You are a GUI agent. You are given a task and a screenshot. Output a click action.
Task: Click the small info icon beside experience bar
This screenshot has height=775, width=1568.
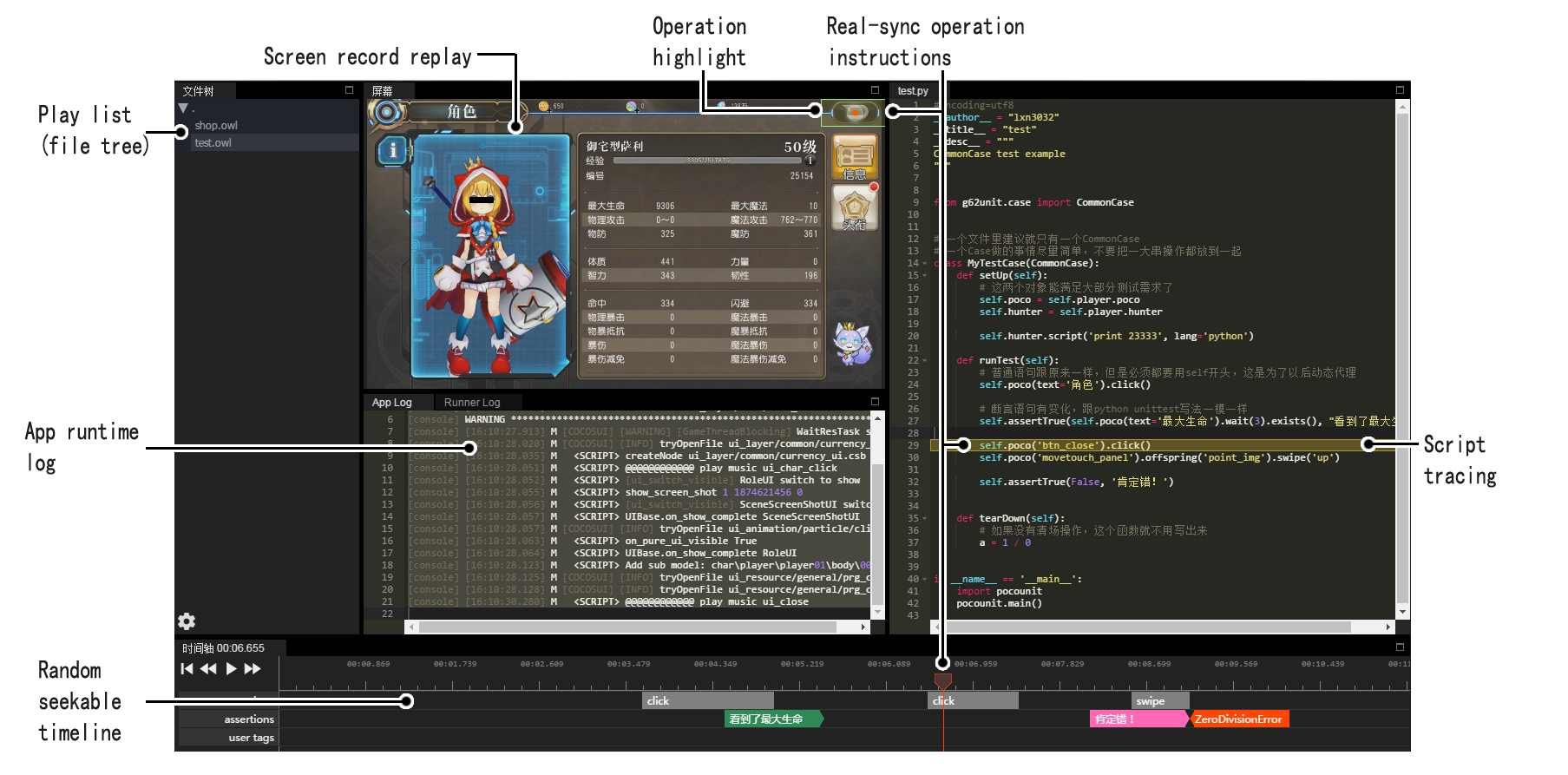coord(810,161)
